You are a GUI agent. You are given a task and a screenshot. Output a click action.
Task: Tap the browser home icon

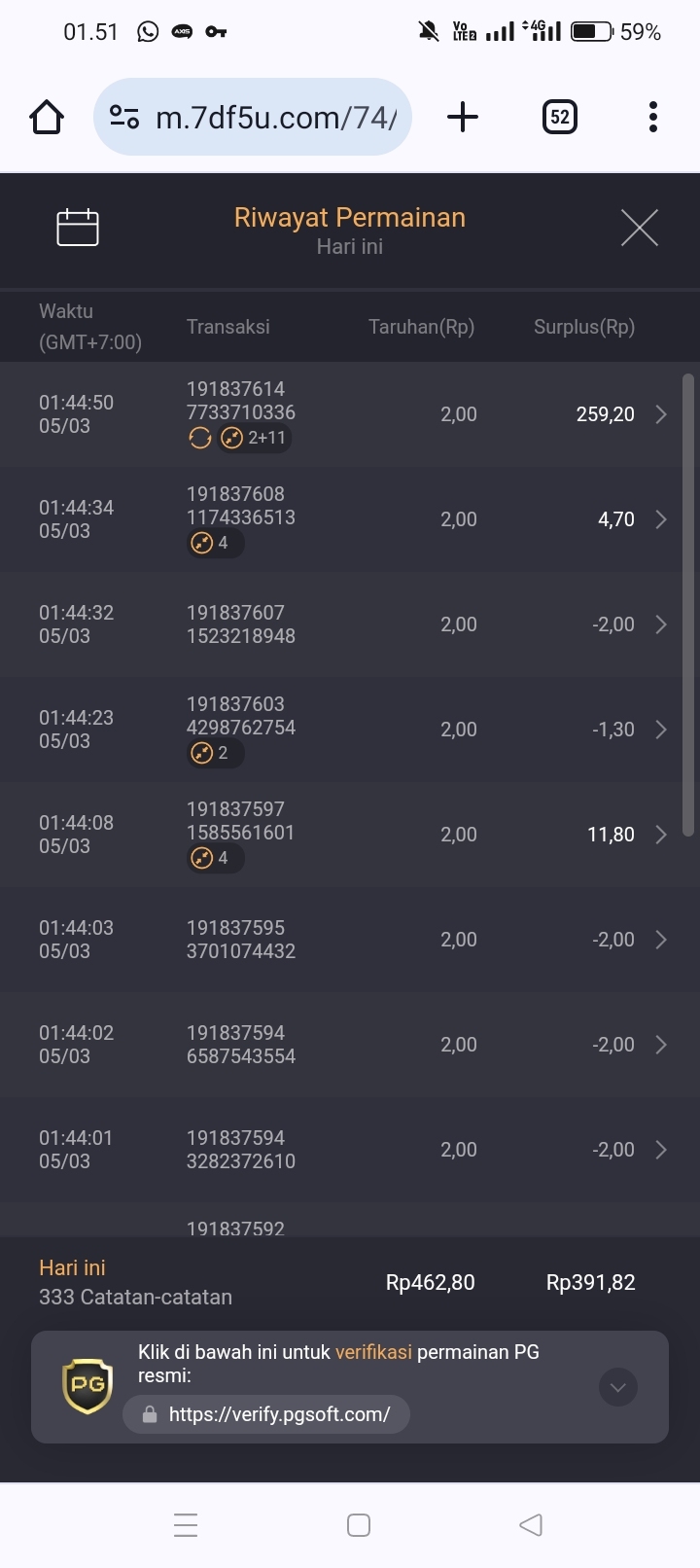(x=47, y=118)
